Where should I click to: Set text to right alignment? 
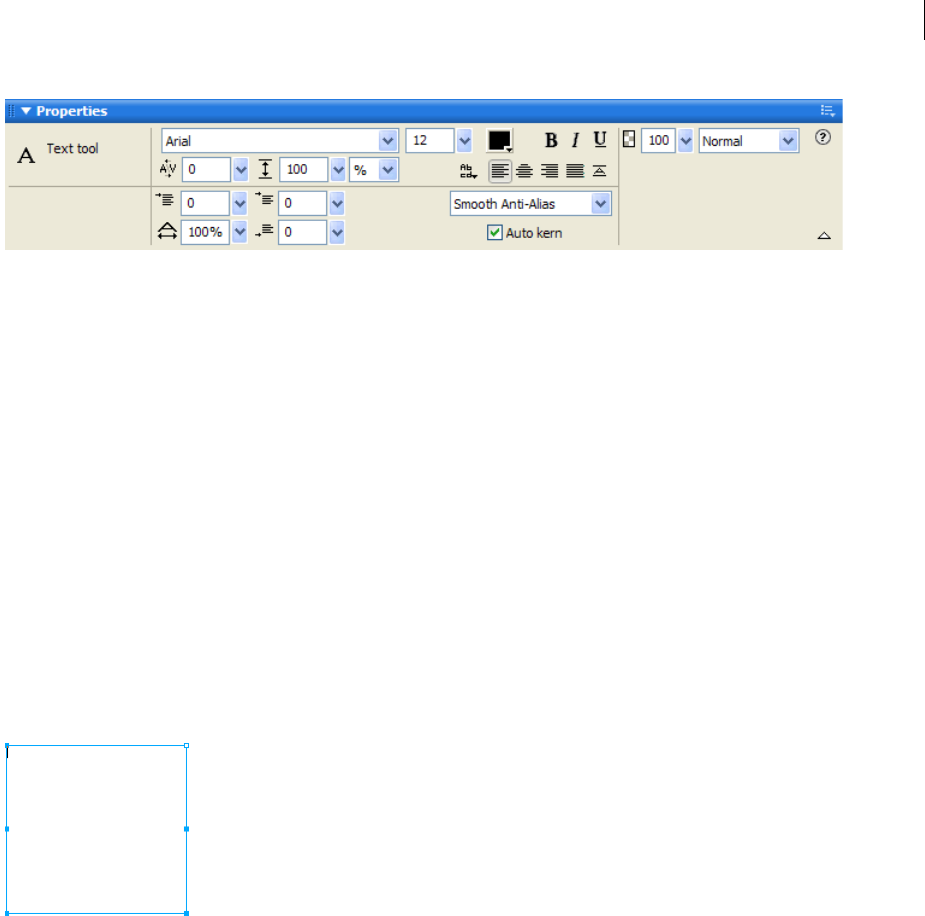549,171
